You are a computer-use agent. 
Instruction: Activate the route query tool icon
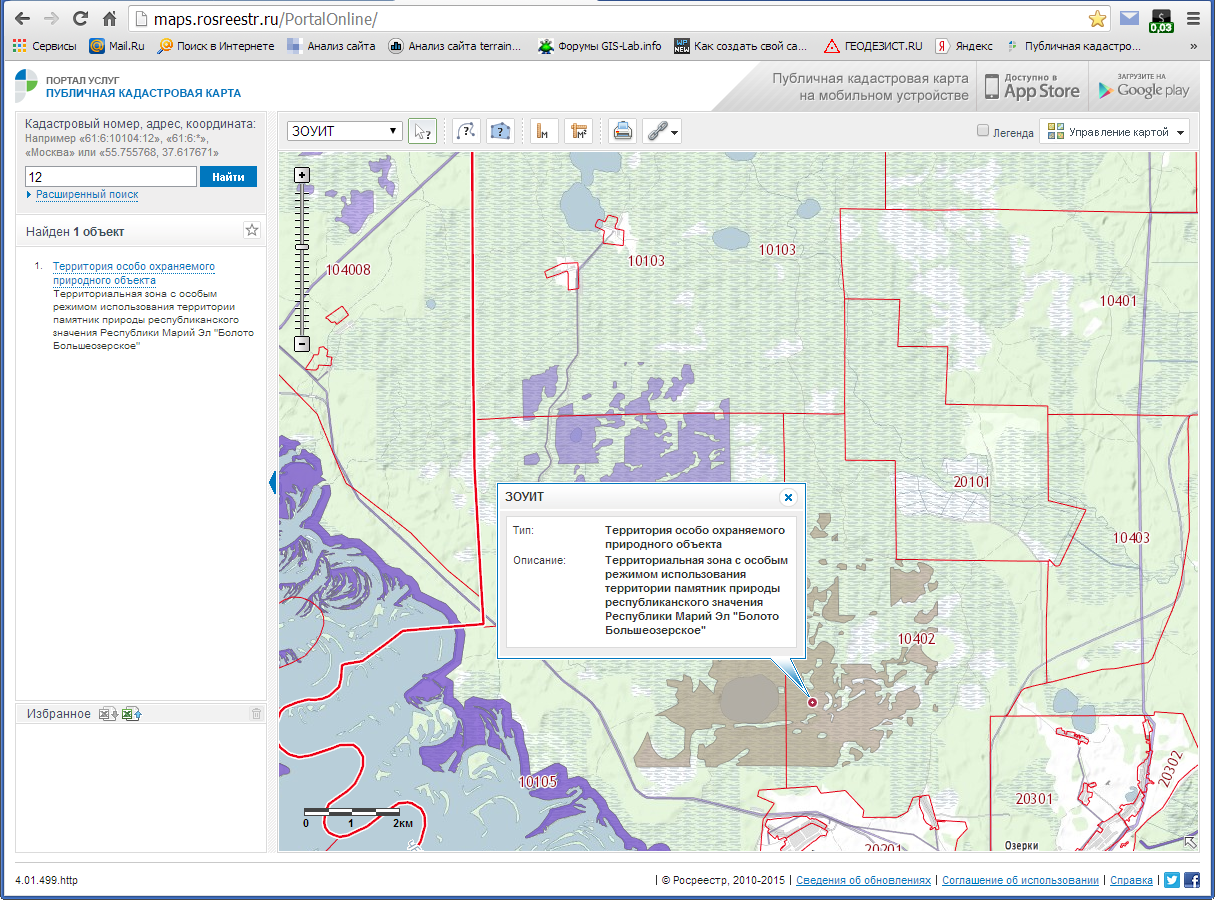pos(465,131)
